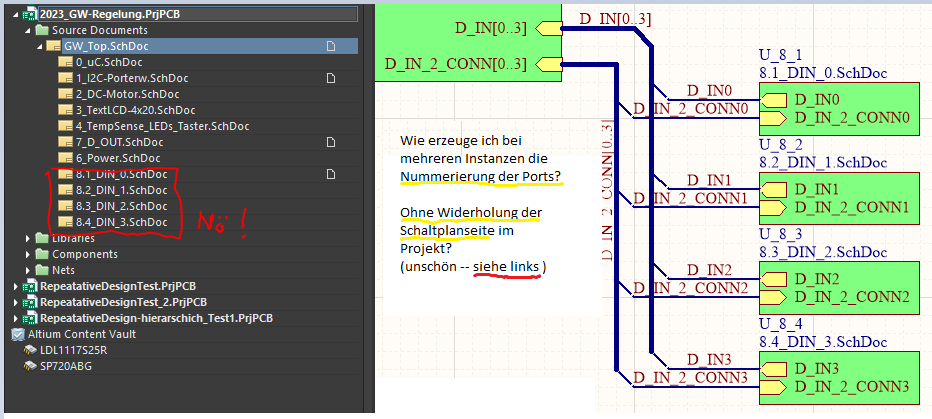Click the D_IN2 wire net label
The height and width of the screenshot is (419, 932).
710,270
